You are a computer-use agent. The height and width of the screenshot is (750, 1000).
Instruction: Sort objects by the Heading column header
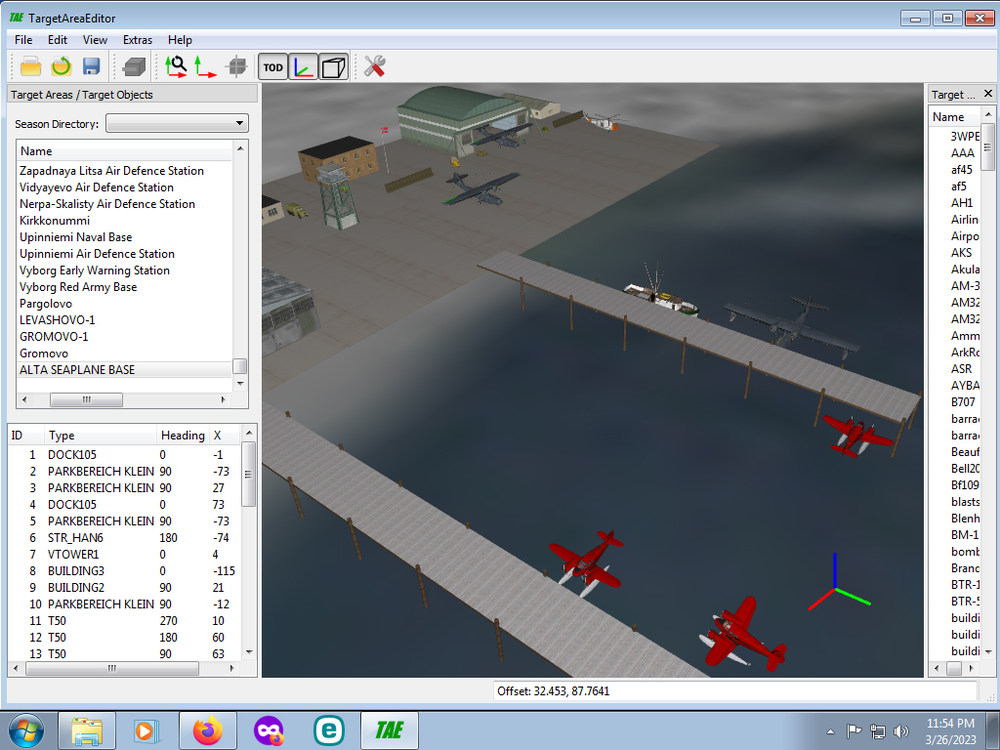[183, 436]
